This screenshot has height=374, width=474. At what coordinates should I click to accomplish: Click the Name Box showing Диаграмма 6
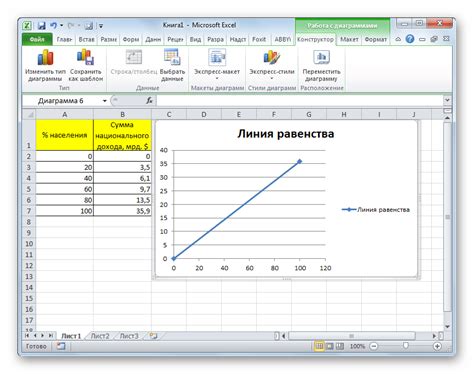(x=62, y=101)
